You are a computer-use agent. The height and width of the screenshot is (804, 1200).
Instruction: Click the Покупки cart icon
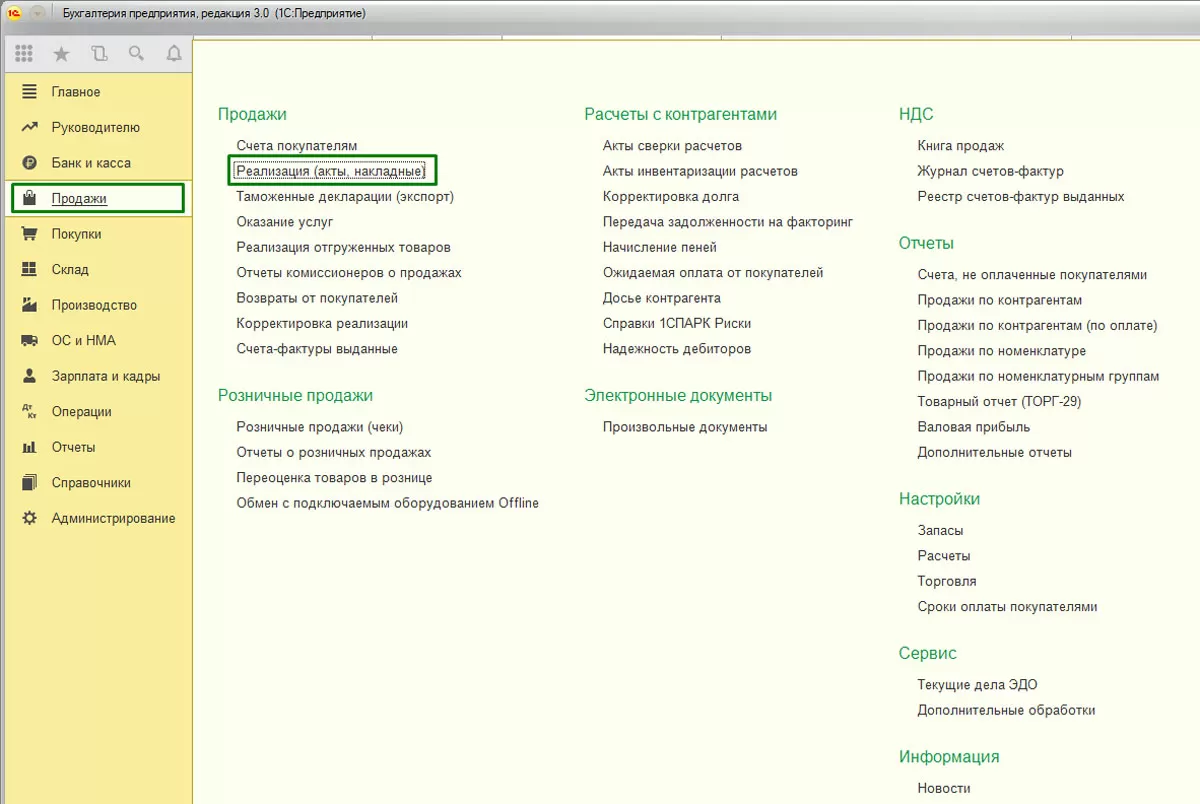[x=30, y=234]
